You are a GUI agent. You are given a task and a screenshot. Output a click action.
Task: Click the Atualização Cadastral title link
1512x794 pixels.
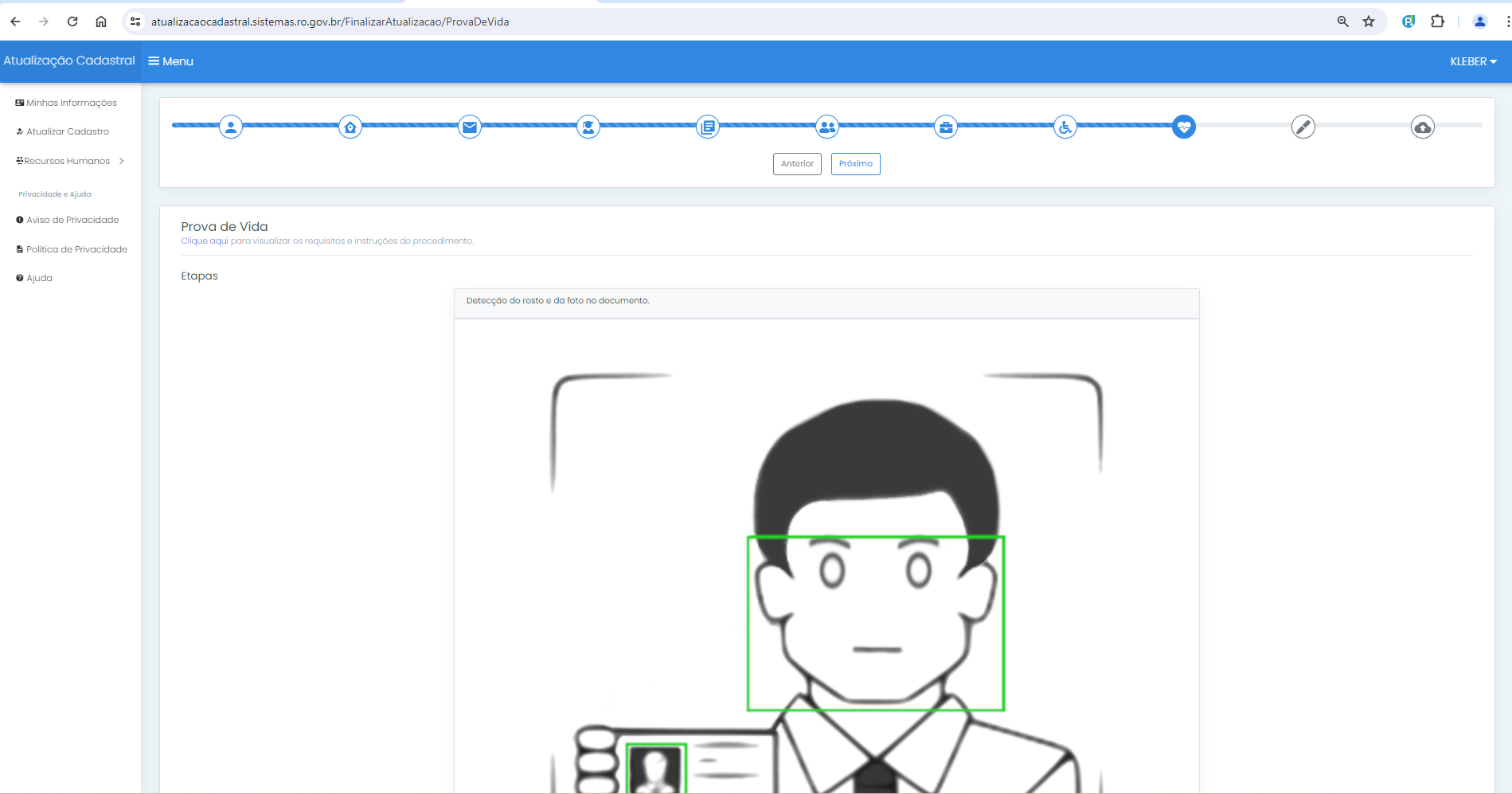(x=69, y=61)
